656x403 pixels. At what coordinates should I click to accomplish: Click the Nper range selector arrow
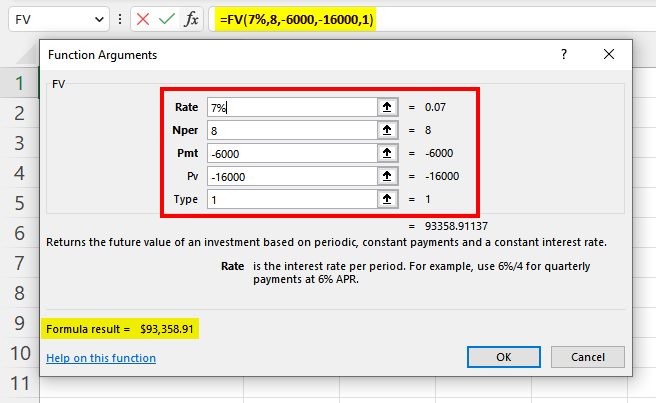[387, 130]
